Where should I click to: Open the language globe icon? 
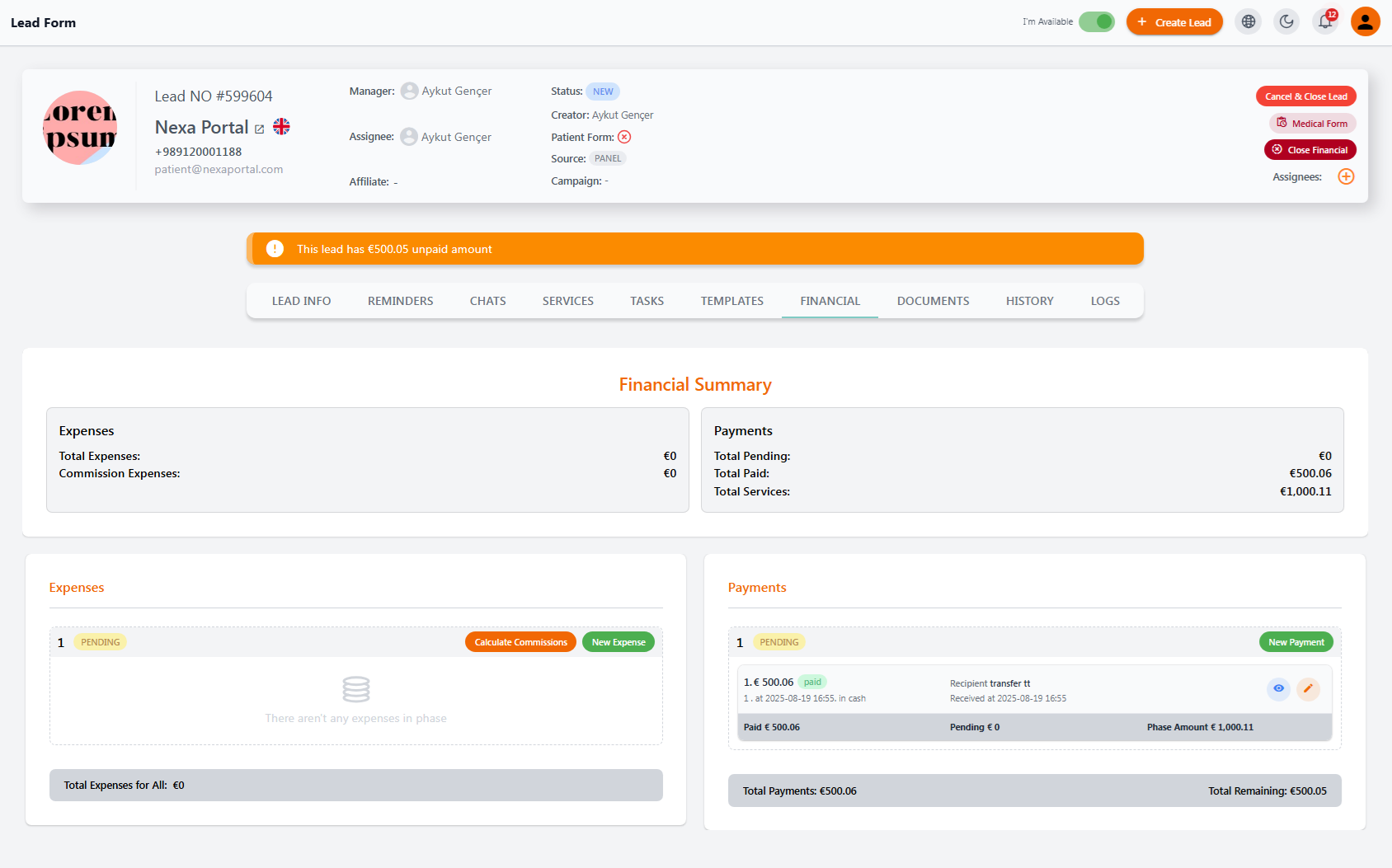tap(1249, 22)
